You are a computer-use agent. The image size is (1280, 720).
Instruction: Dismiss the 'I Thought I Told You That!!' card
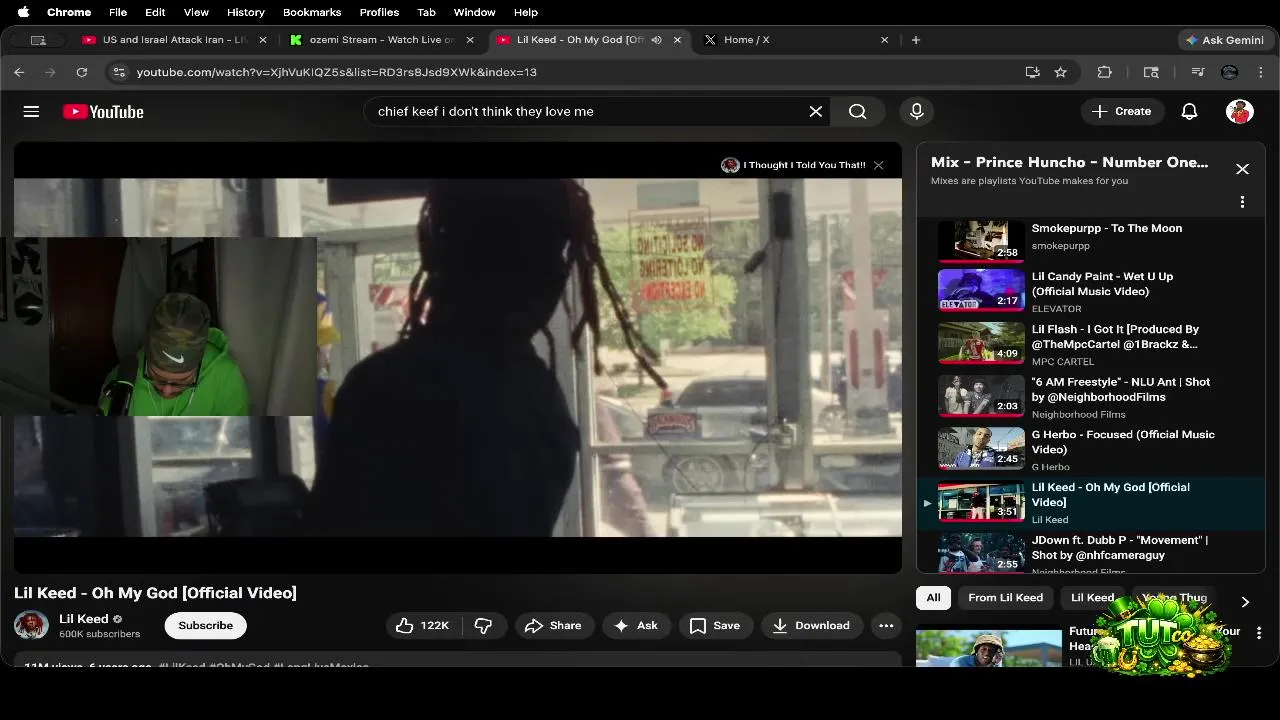(x=878, y=165)
